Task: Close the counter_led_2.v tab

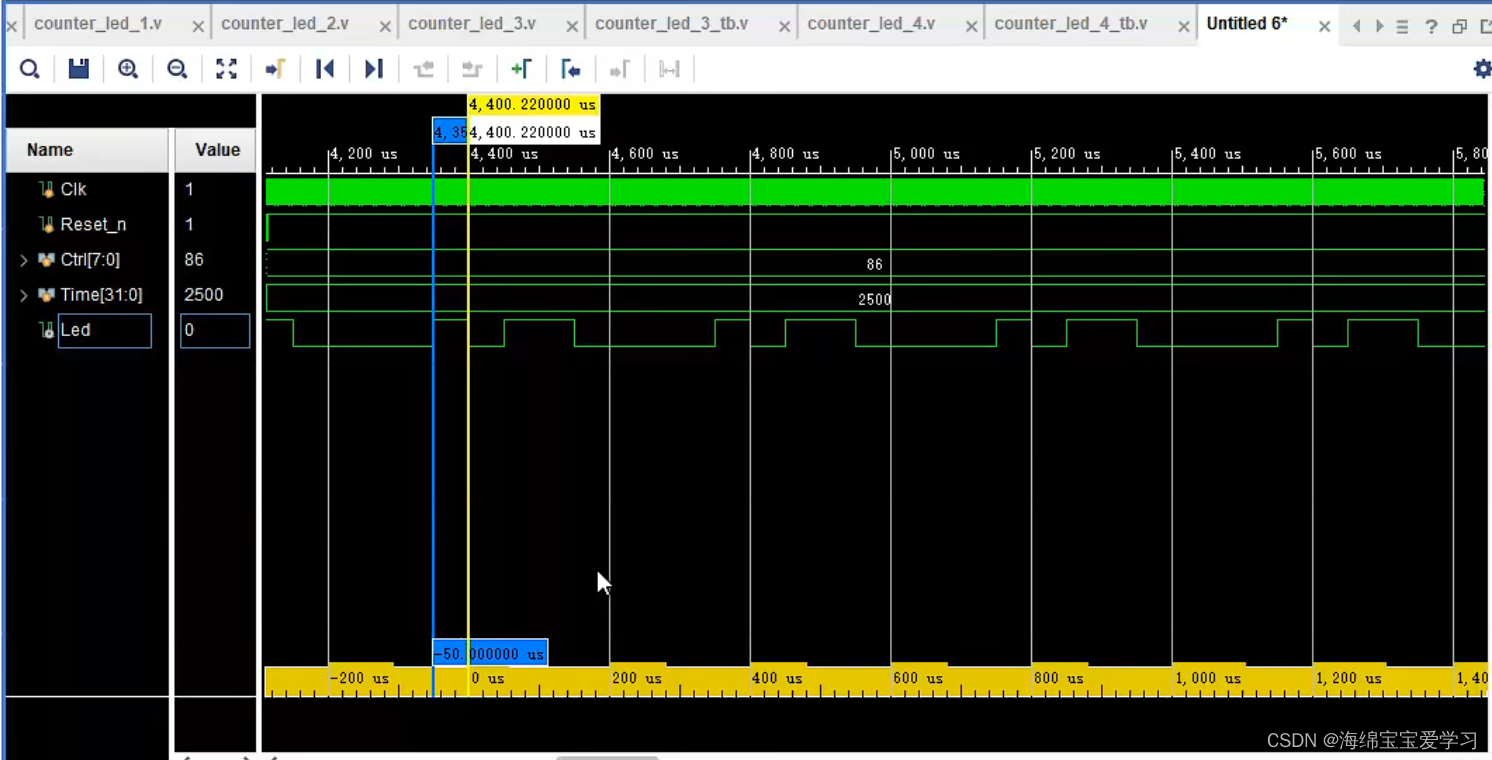Action: point(385,27)
